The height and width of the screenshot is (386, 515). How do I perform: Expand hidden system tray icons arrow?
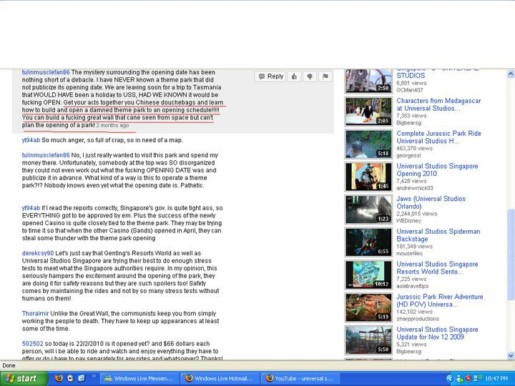coord(450,378)
